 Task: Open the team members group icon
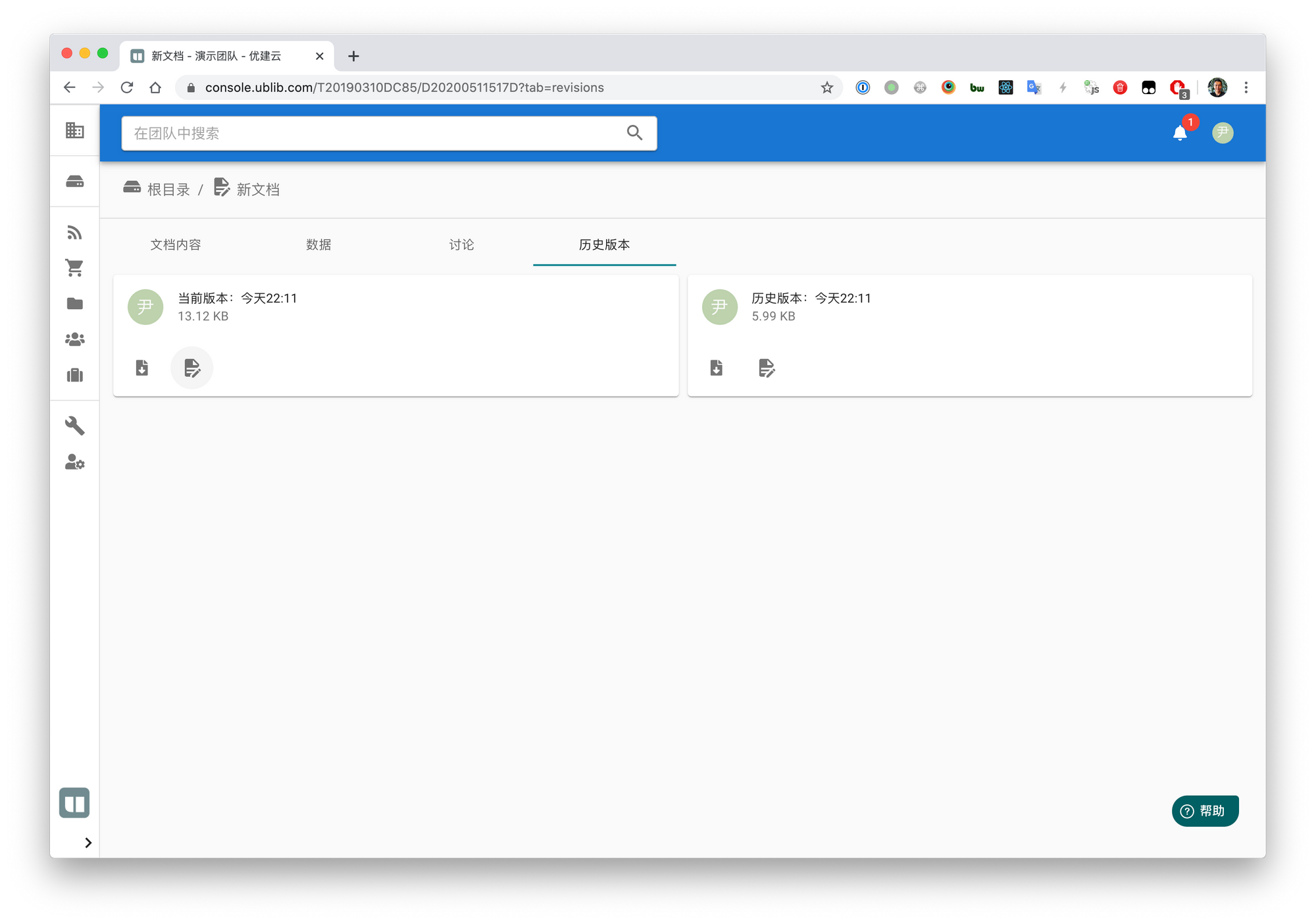(x=74, y=339)
